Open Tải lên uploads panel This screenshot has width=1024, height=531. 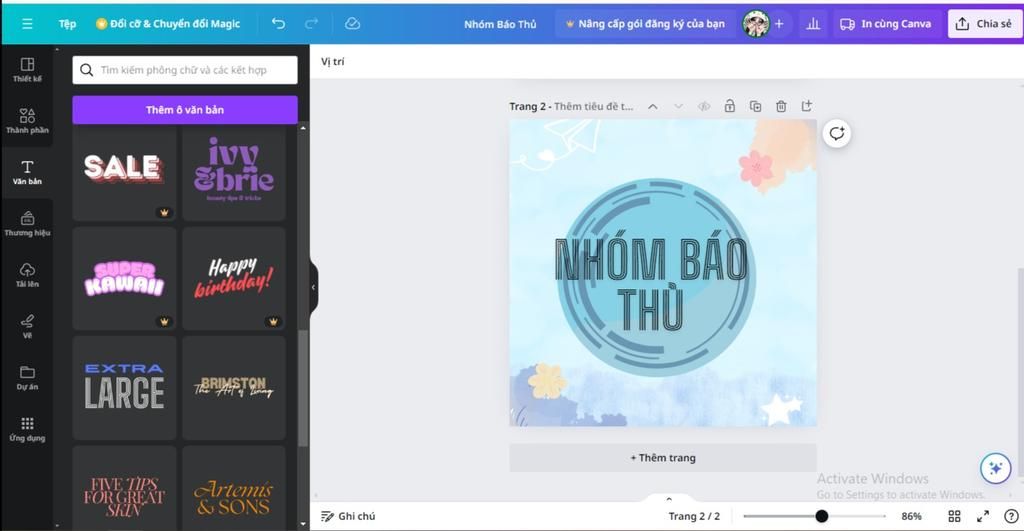coord(27,275)
